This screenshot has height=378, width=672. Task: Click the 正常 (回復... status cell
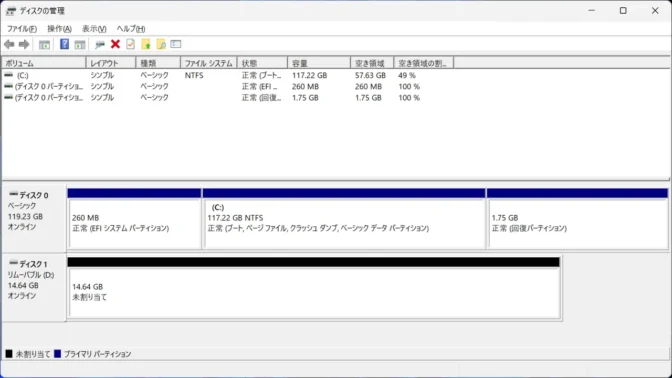(261, 97)
